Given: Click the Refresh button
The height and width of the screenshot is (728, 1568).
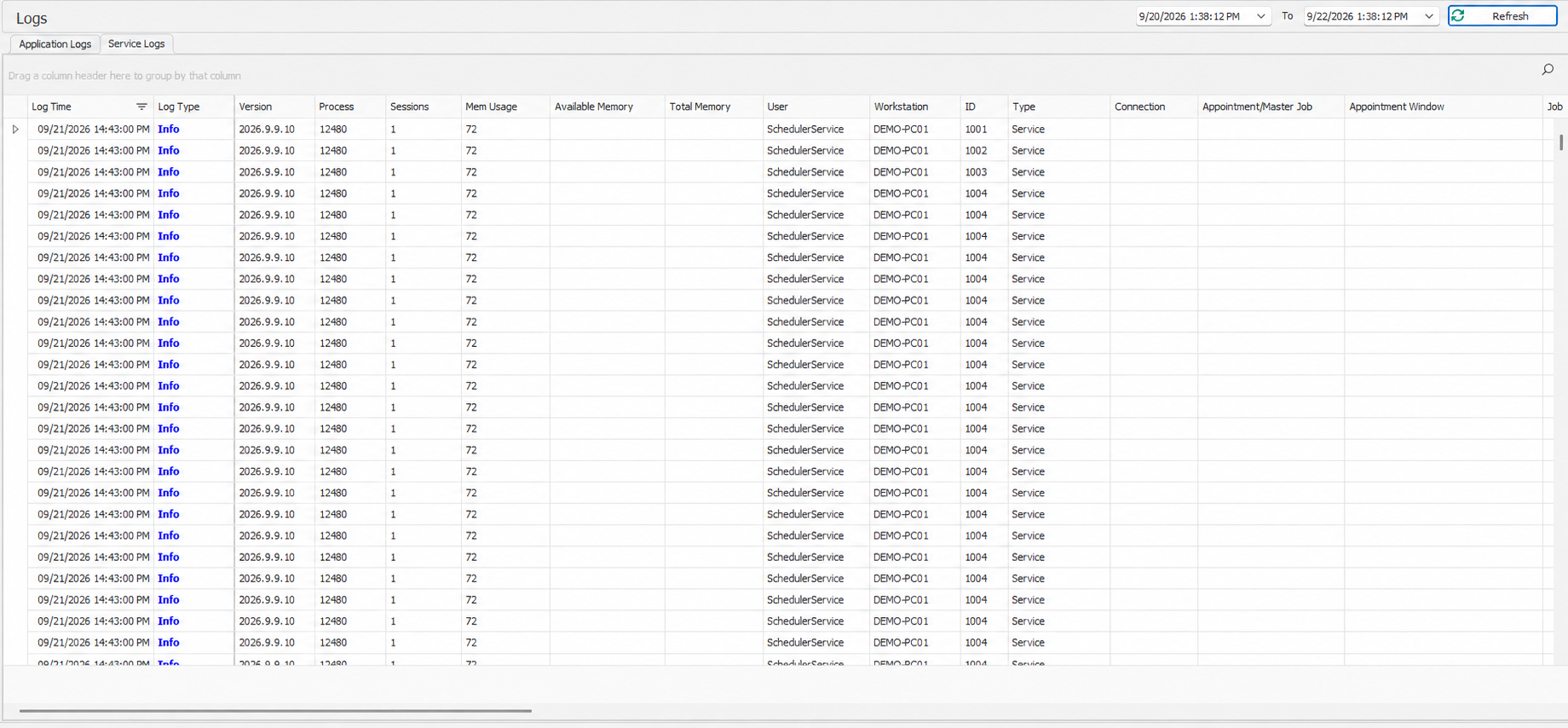Looking at the screenshot, I should 1502,16.
